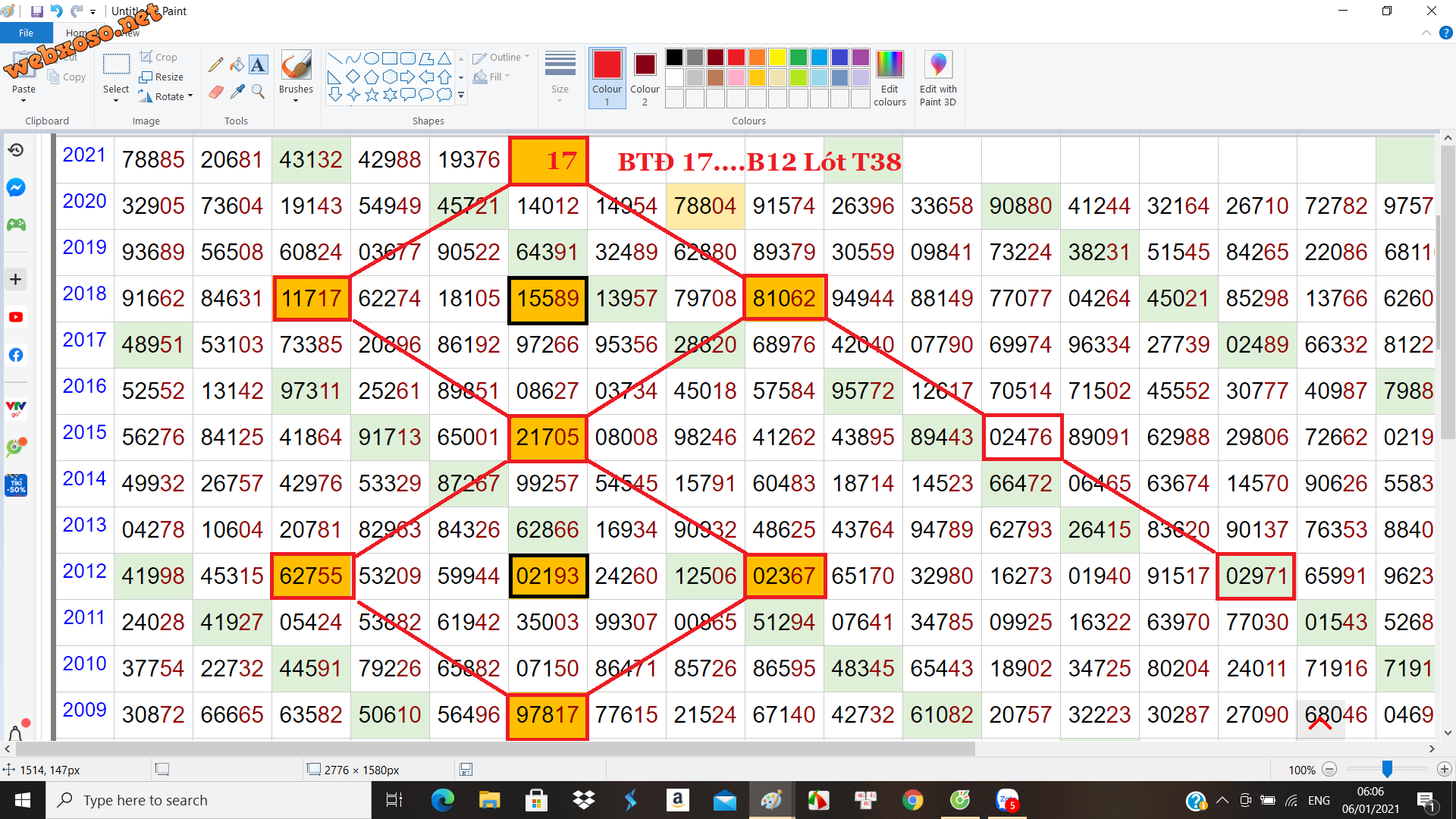Open the notification center icon

(x=1426, y=800)
